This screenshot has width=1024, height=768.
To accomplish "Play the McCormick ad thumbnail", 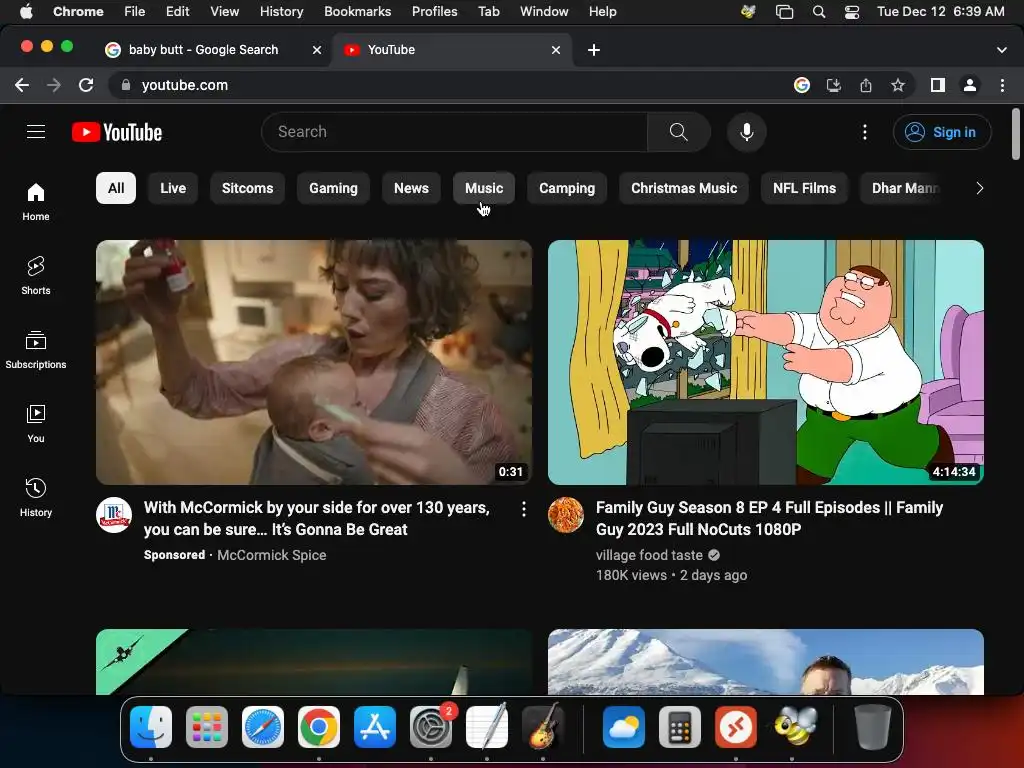I will pyautogui.click(x=313, y=362).
